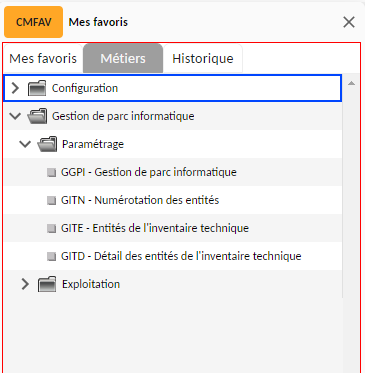Screen dimensions: 365x373
Task: Click the Exploitation folder icon
Action: click(x=47, y=284)
